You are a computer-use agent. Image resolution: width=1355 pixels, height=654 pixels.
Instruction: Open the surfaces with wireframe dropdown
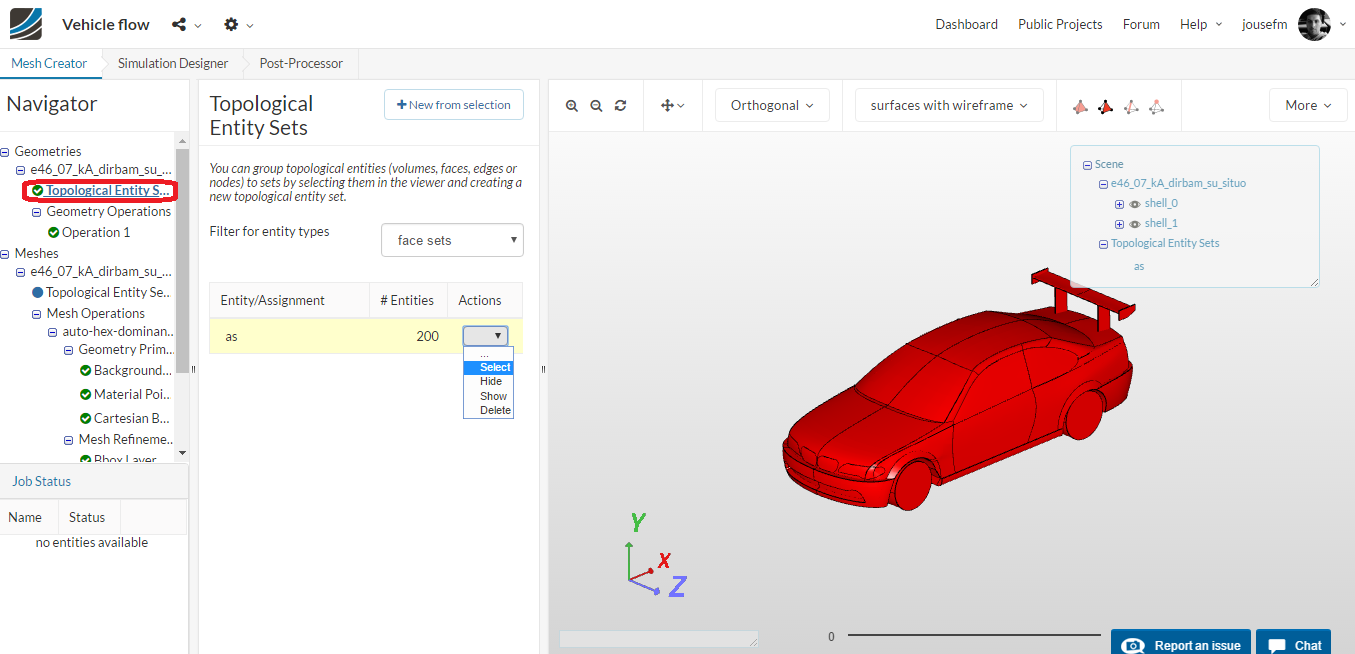[x=949, y=106]
